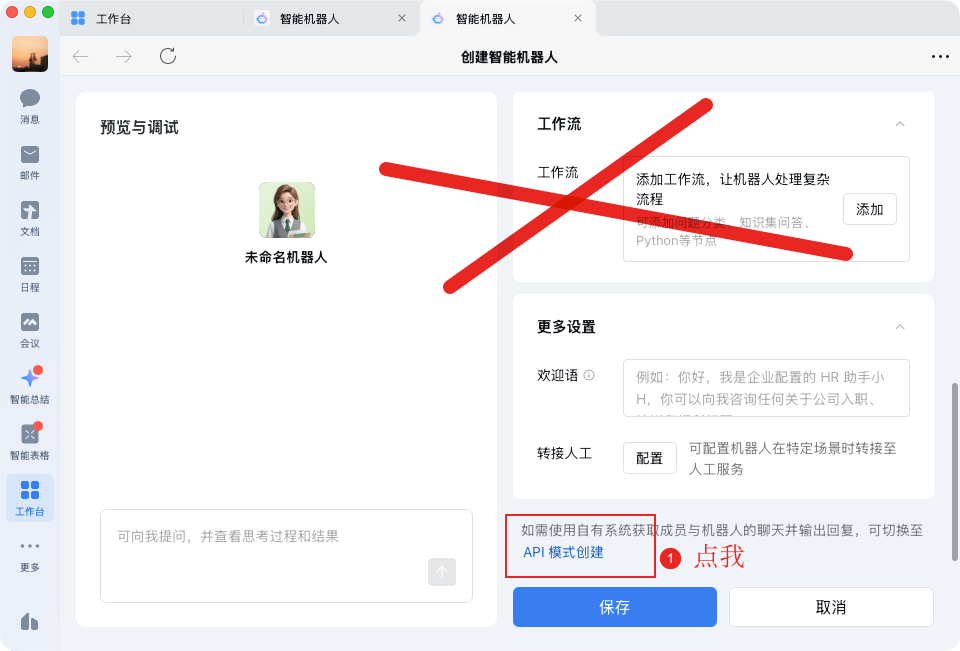Screen dimensions: 960x651
Task: Click the reload page icon
Action: pyautogui.click(x=168, y=56)
